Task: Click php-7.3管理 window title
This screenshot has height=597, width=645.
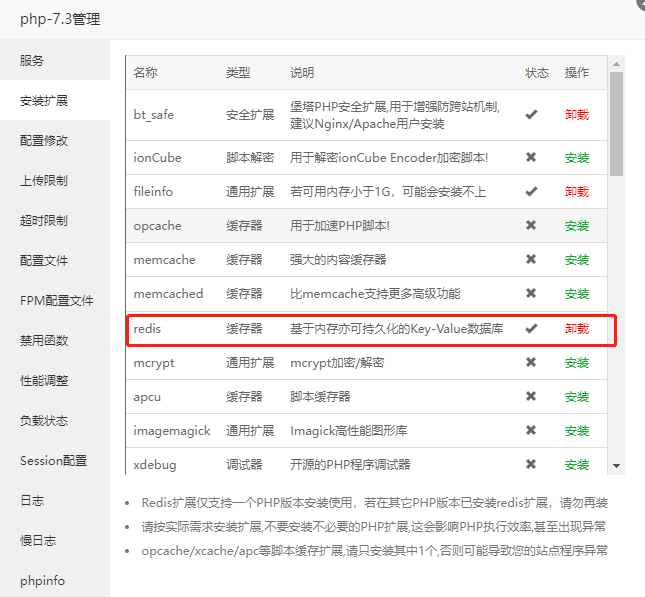Action: (60, 19)
